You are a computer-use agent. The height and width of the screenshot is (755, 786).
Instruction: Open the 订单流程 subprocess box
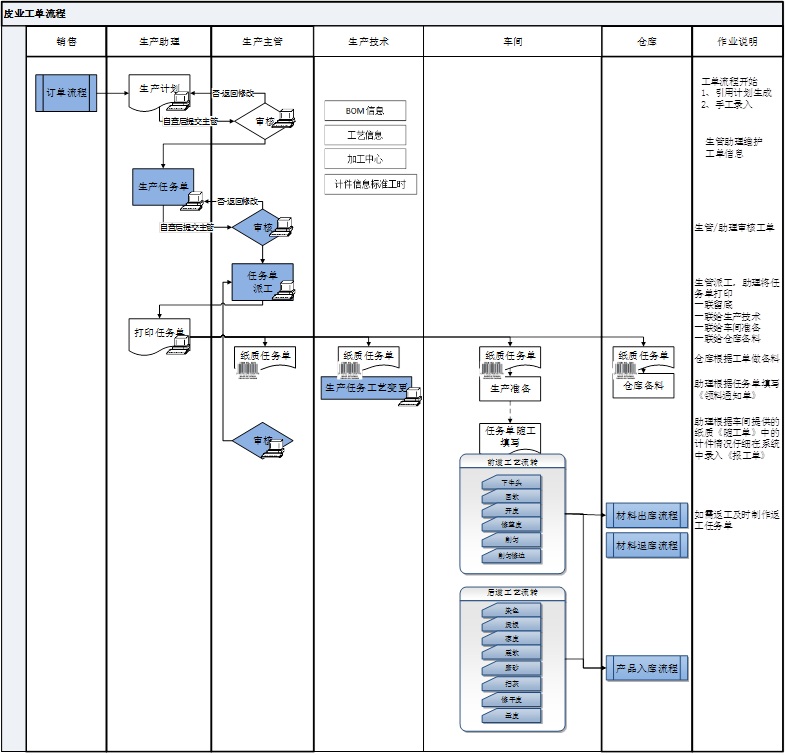click(x=67, y=92)
